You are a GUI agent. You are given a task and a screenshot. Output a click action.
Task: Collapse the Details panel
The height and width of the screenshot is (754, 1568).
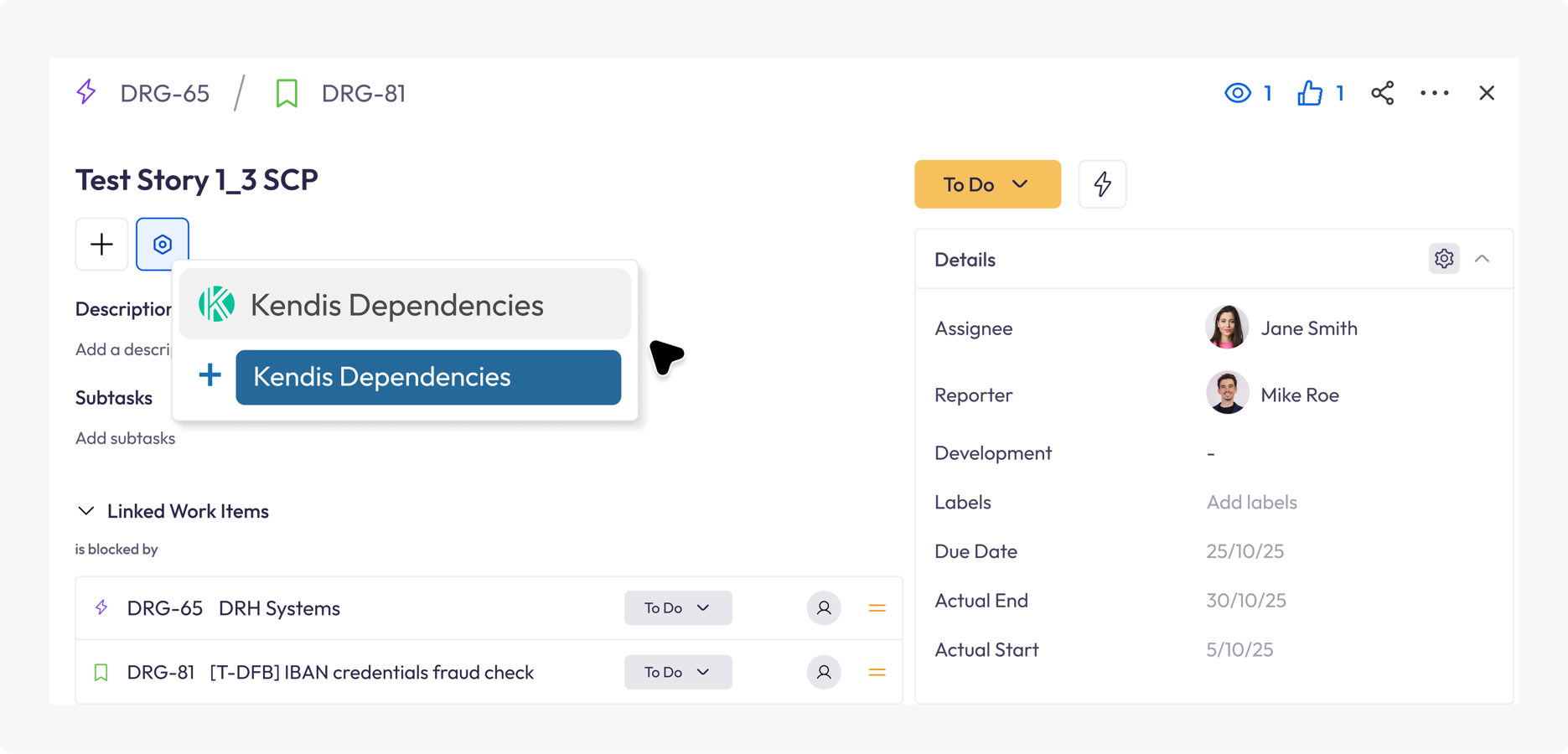tap(1483, 259)
